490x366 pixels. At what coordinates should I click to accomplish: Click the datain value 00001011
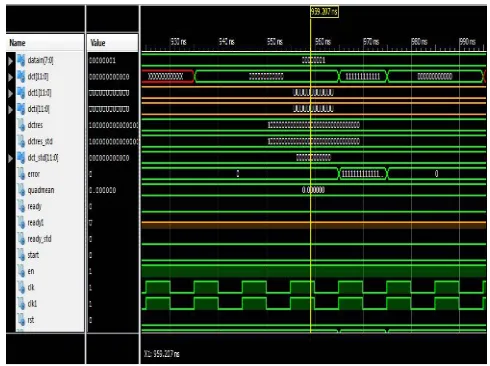[102, 61]
